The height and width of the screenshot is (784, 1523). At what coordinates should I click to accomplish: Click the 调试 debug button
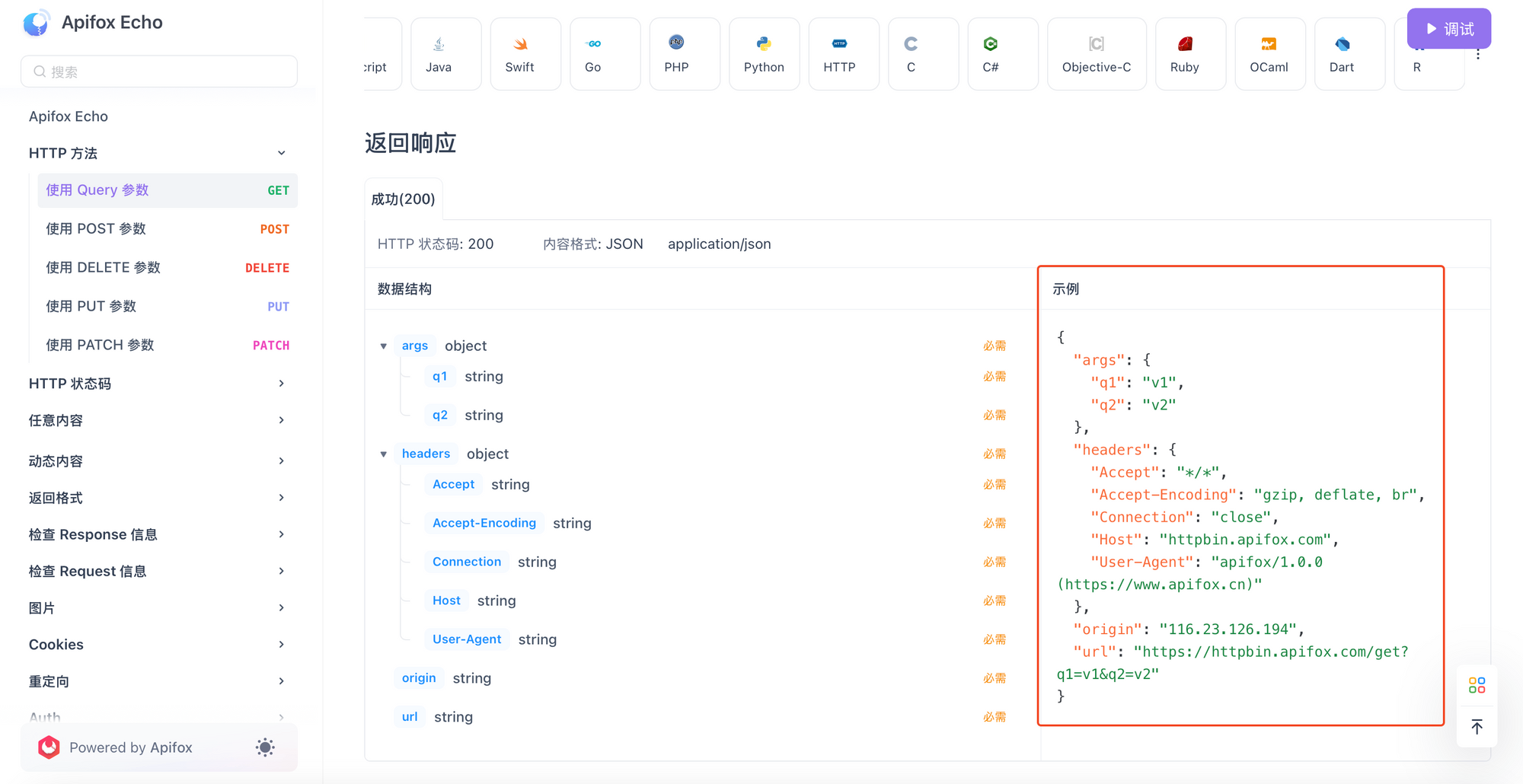coord(1449,29)
